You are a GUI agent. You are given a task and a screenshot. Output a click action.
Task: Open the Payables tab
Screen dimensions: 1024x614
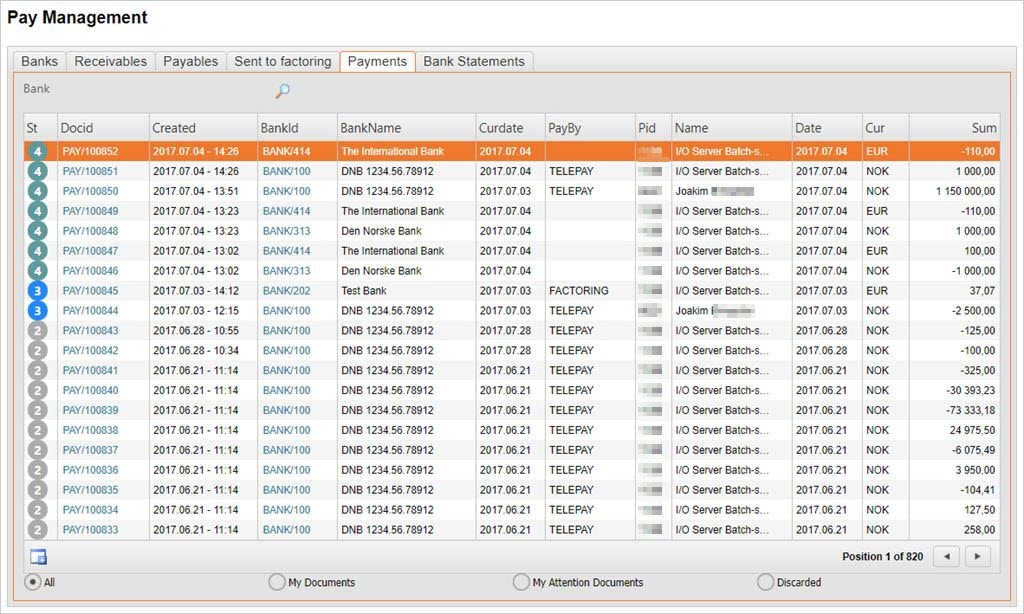click(x=191, y=61)
